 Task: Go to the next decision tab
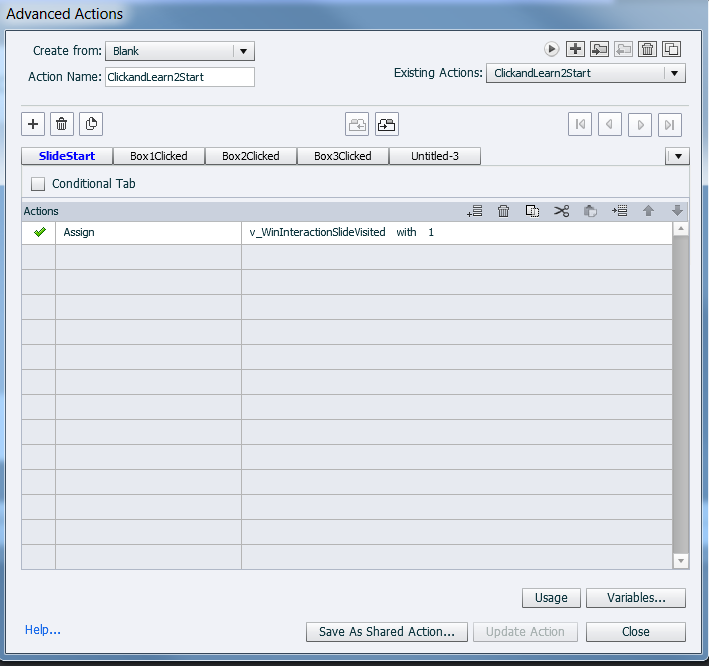pos(640,124)
